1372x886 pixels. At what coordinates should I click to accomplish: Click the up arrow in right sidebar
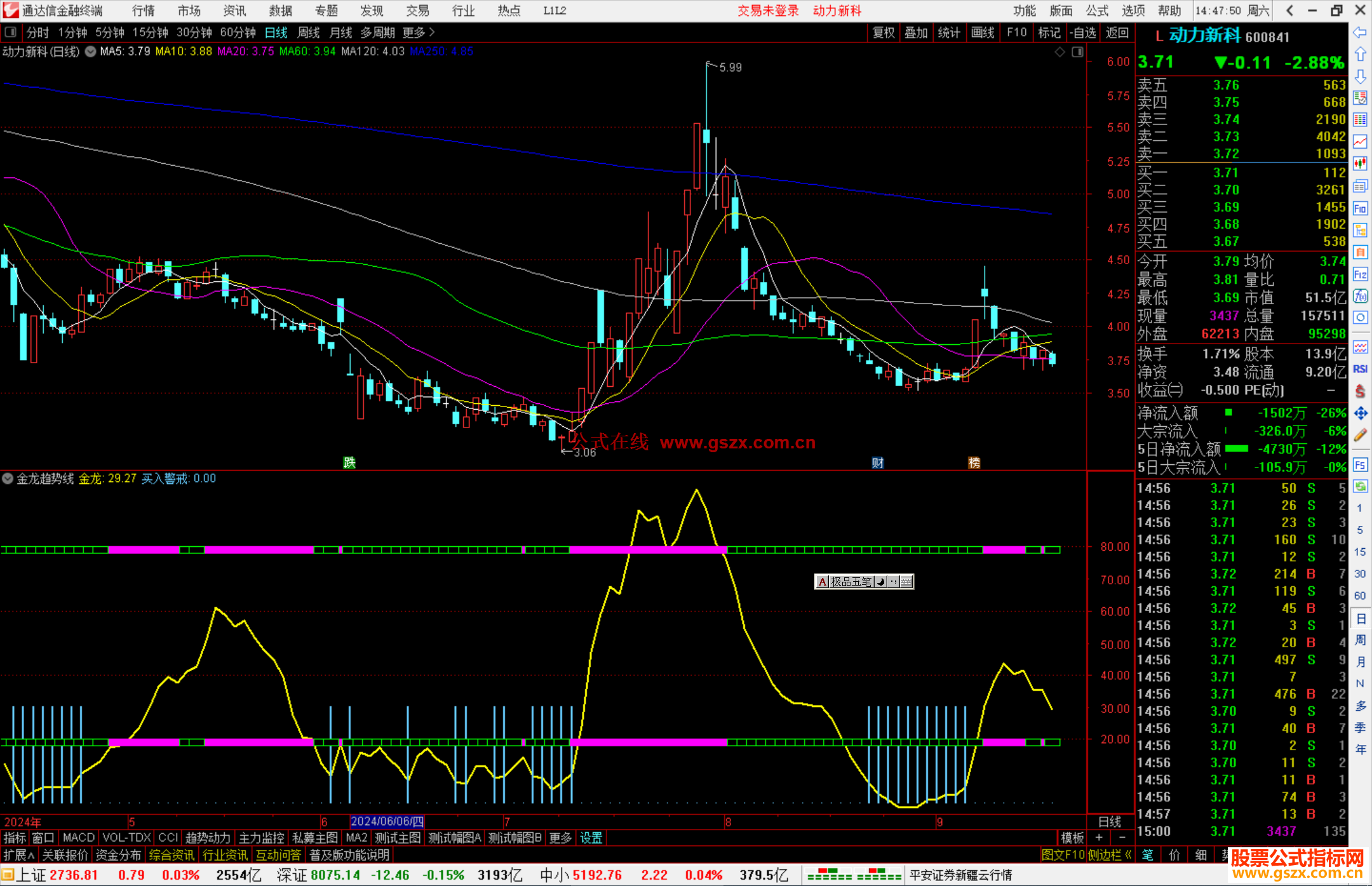[x=1360, y=55]
